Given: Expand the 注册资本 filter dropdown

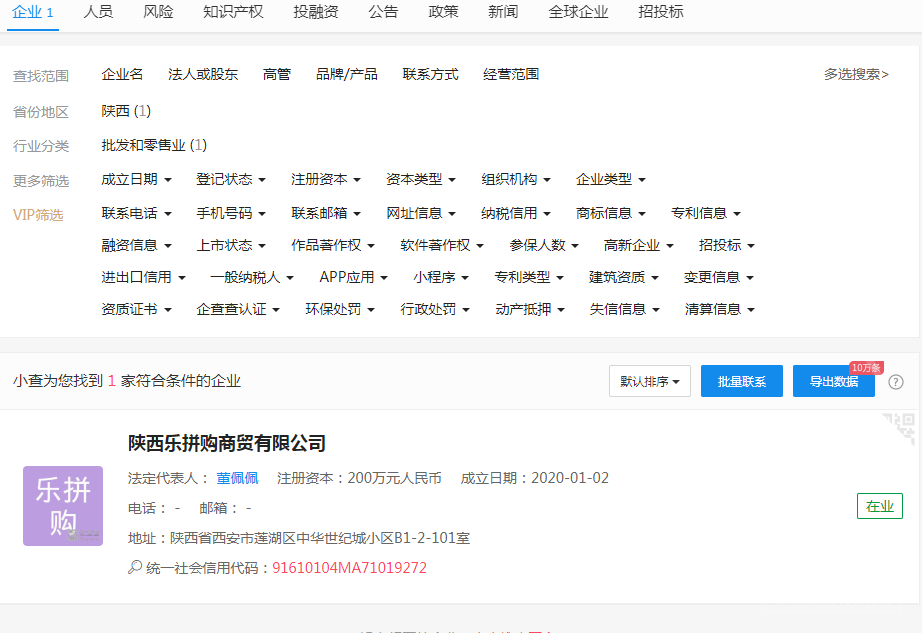Looking at the screenshot, I should (326, 180).
